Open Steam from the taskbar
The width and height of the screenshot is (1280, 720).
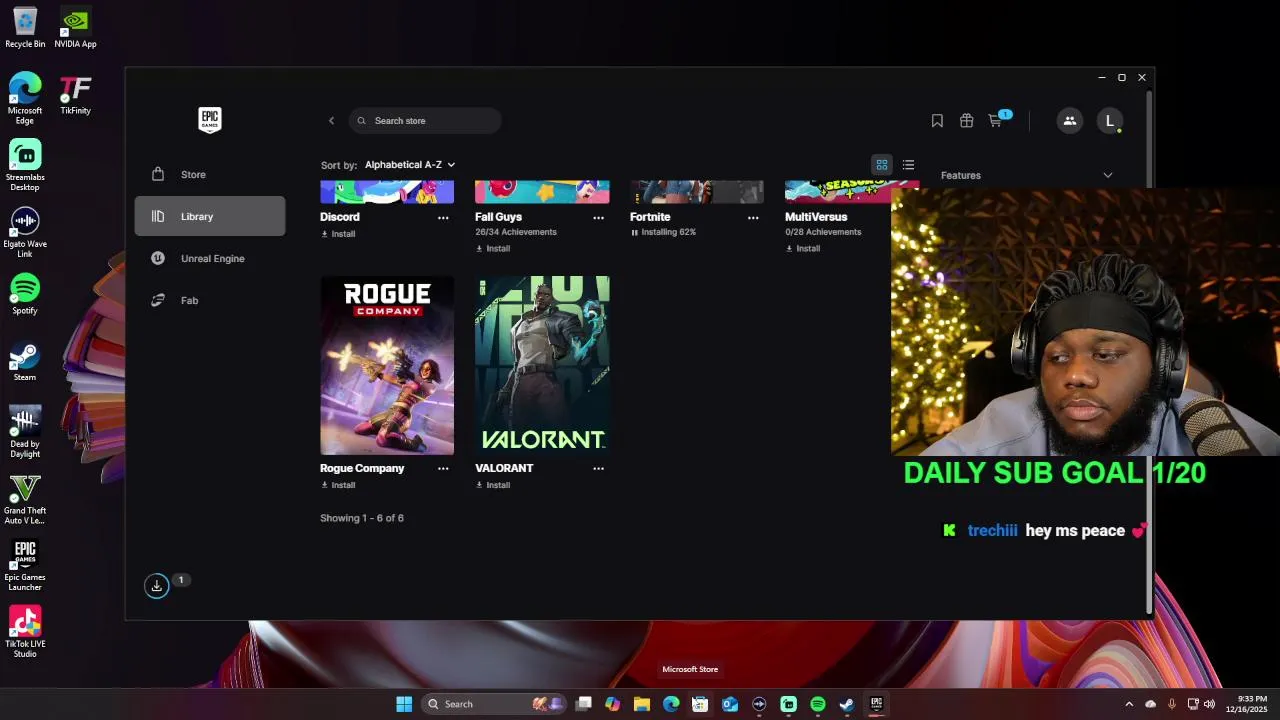point(847,704)
